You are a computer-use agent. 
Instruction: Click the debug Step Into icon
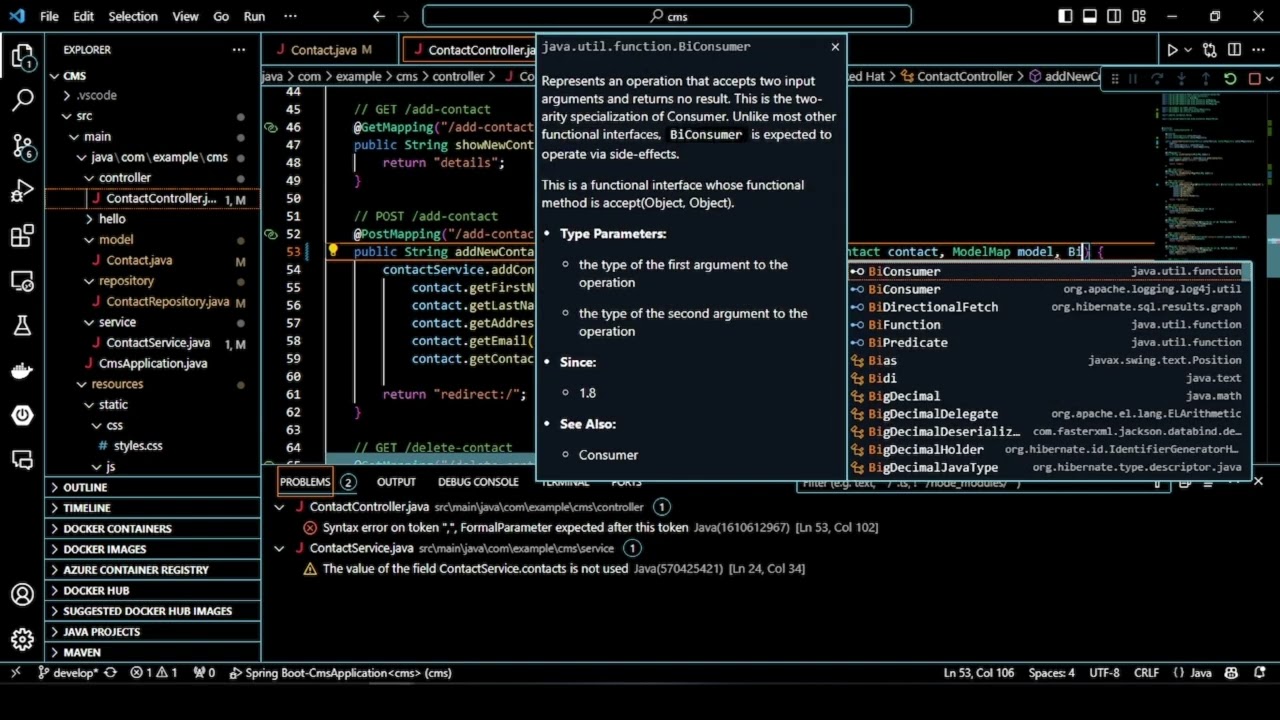point(1181,79)
